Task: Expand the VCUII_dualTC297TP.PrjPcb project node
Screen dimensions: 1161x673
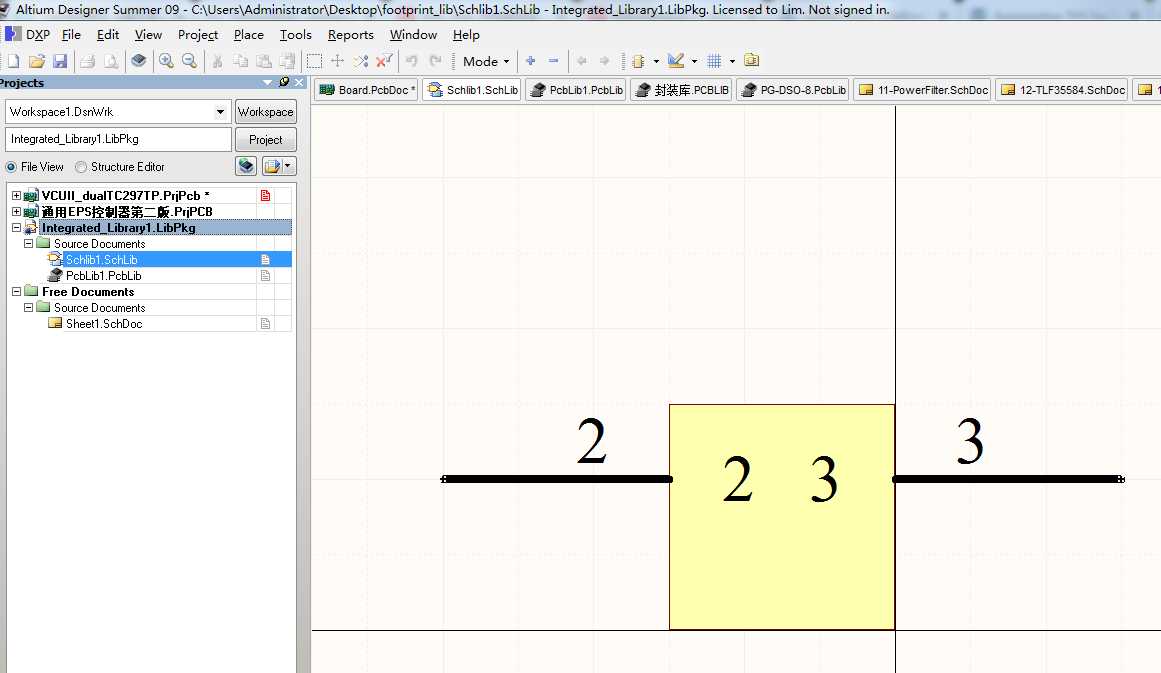Action: (16, 195)
